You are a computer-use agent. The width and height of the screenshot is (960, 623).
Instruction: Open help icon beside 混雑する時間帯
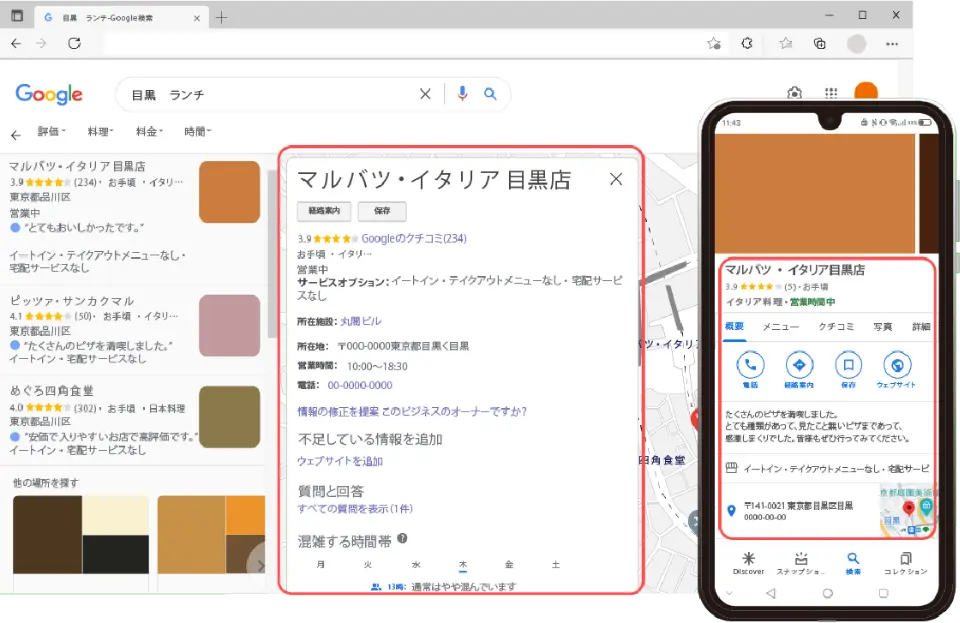(x=402, y=539)
